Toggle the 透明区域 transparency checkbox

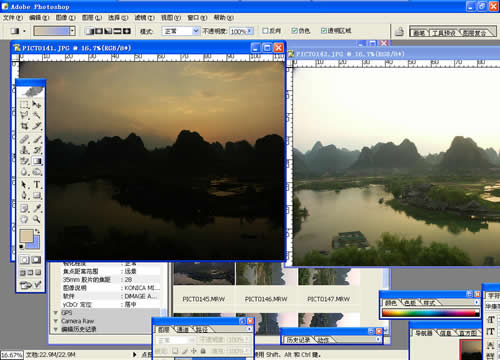[x=323, y=31]
